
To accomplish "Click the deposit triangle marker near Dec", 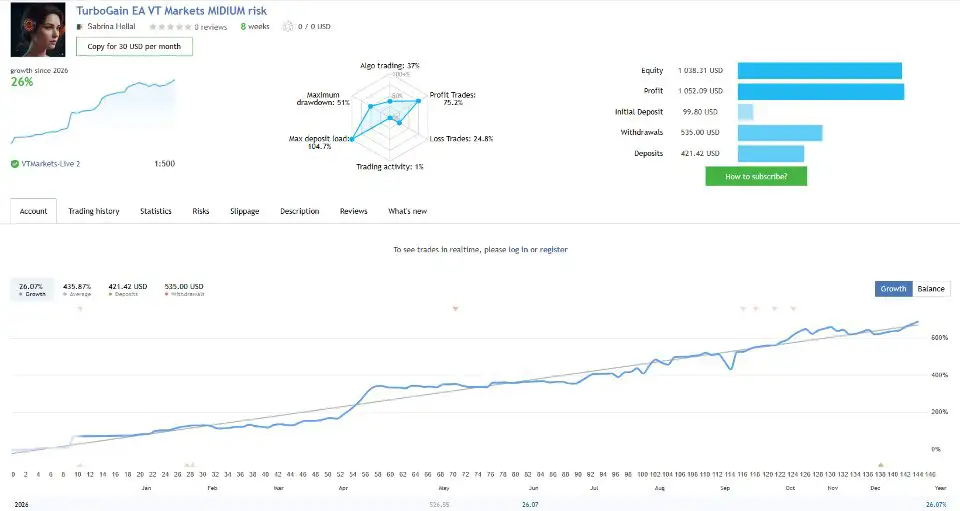I will point(880,465).
